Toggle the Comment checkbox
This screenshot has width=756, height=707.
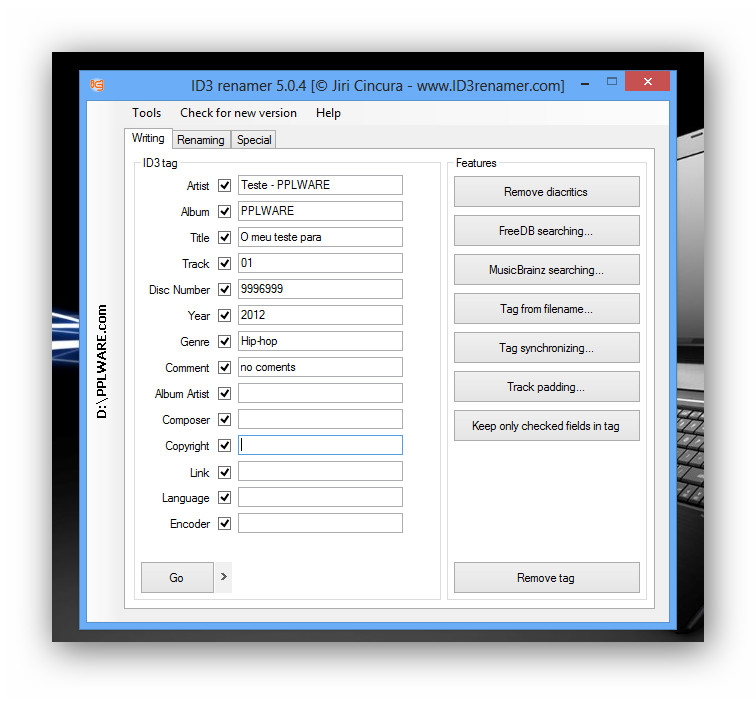click(x=224, y=367)
